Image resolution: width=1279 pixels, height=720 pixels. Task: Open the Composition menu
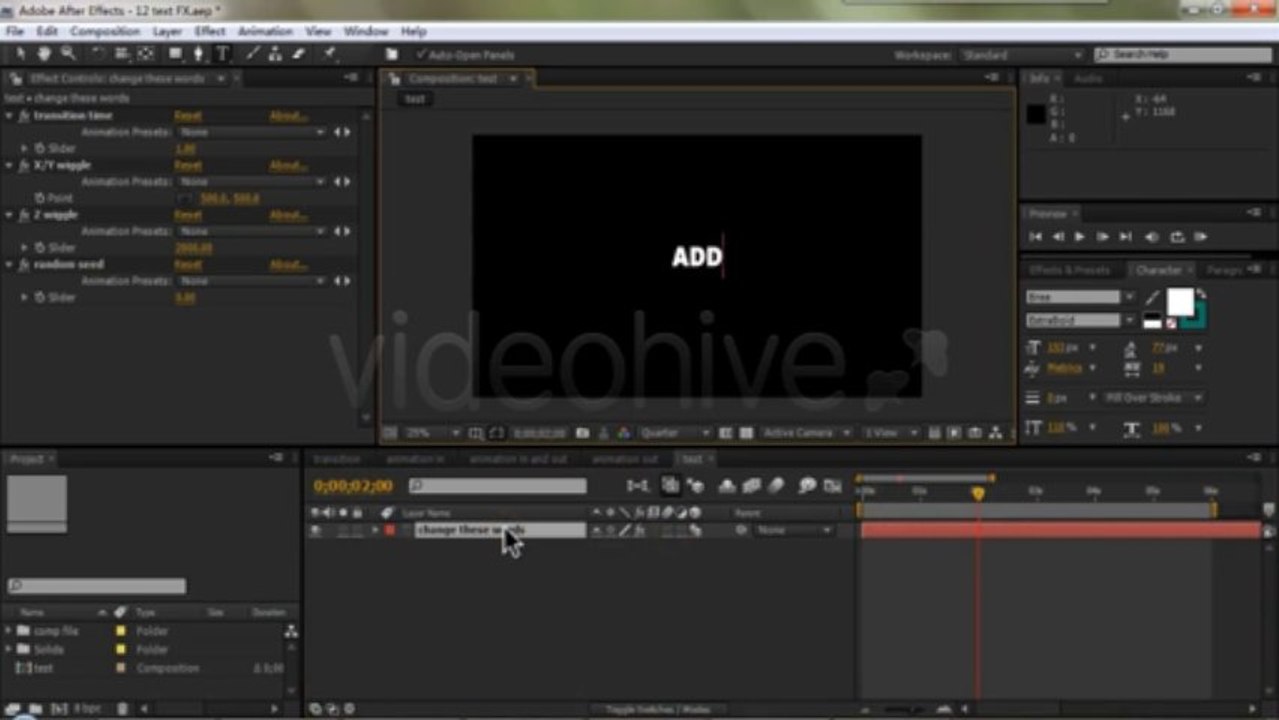(x=105, y=31)
